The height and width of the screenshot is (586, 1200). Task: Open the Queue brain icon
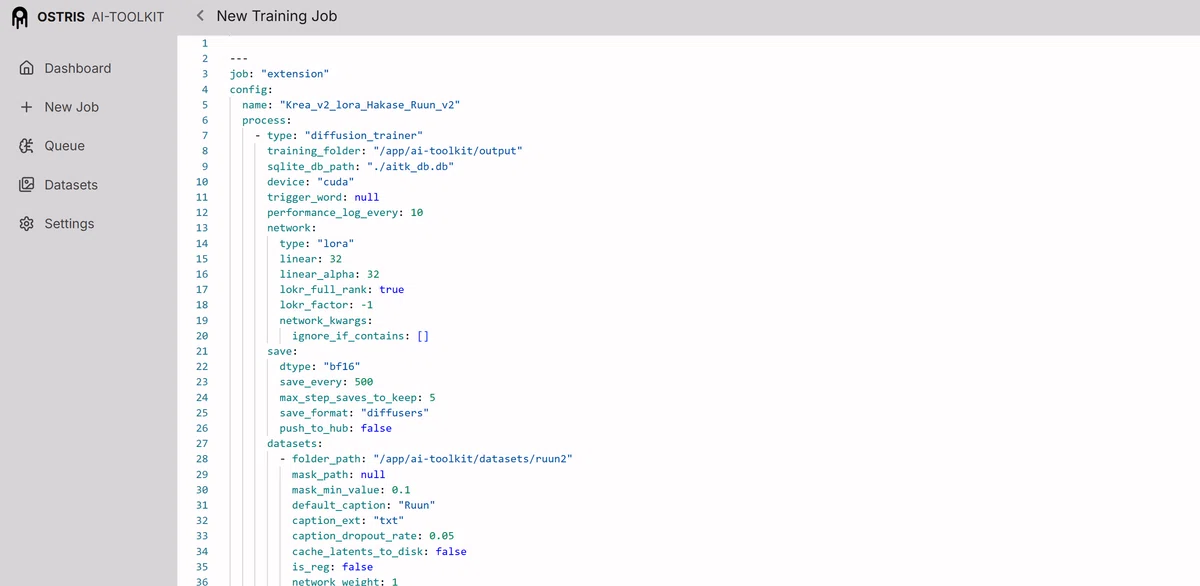click(x=27, y=146)
